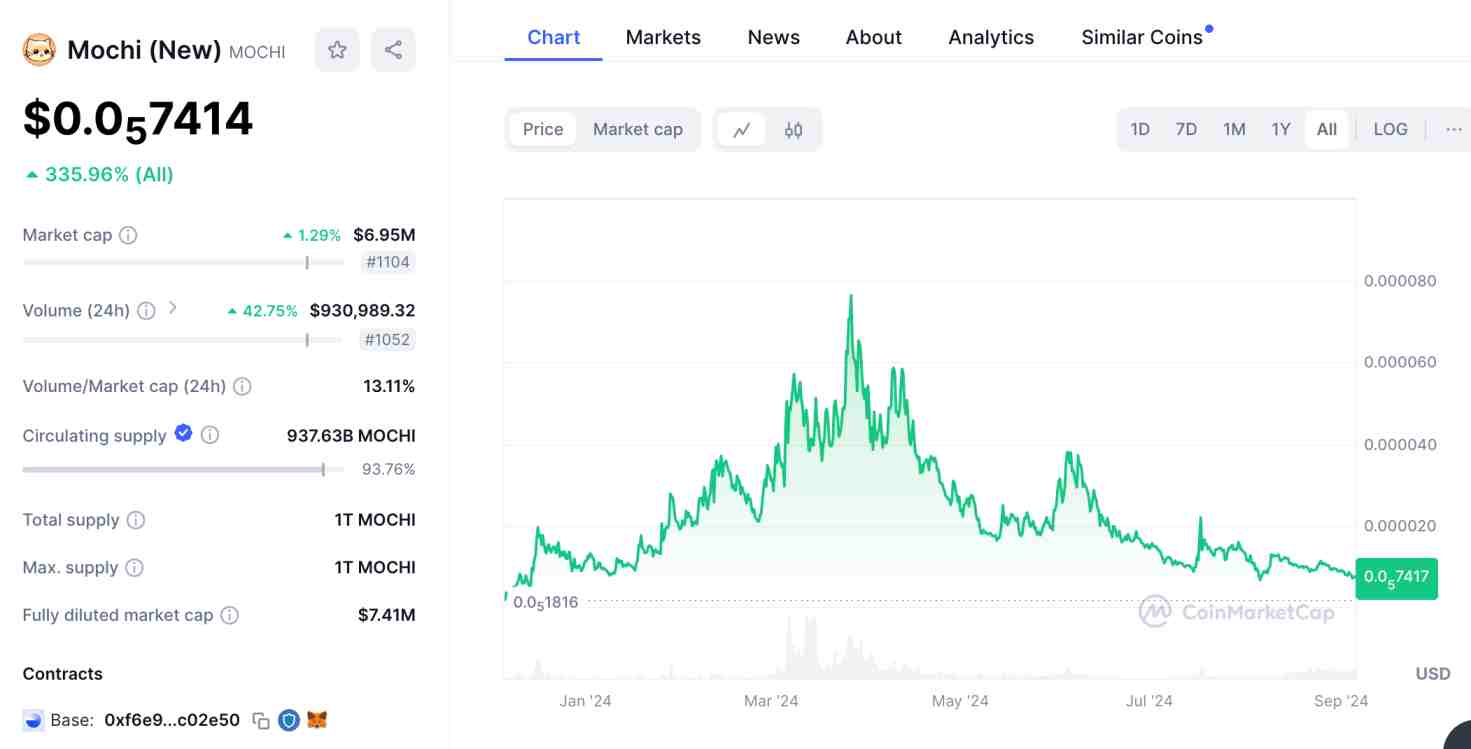Click the Base network logo icon
Image resolution: width=1471 pixels, height=749 pixels.
tap(34, 720)
